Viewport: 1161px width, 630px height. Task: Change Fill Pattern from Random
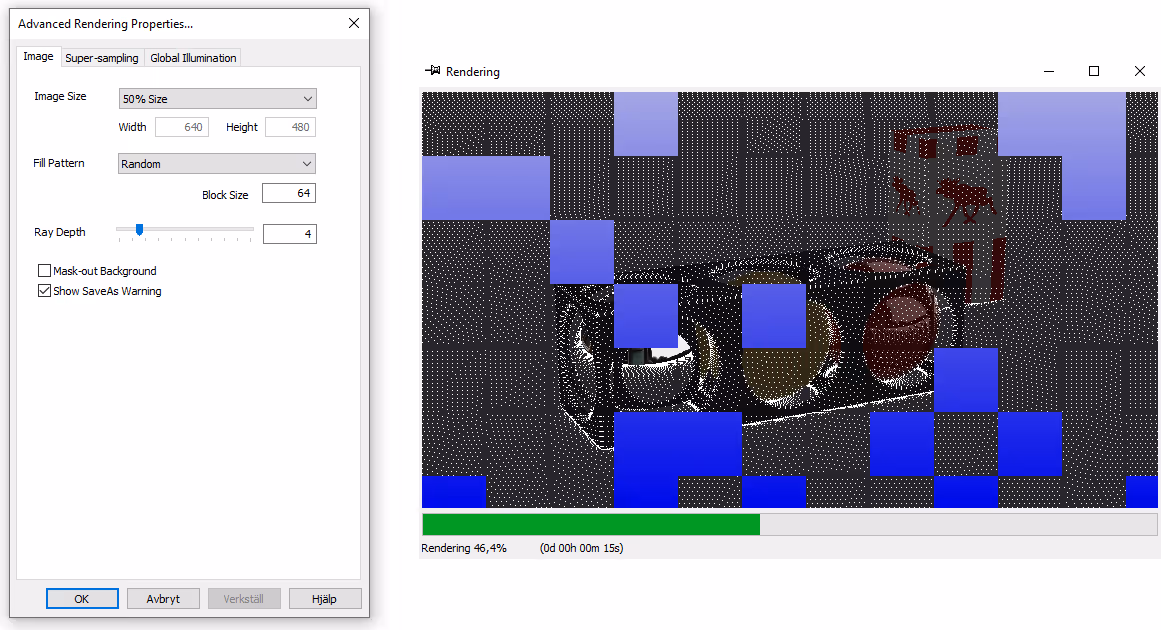coord(216,162)
